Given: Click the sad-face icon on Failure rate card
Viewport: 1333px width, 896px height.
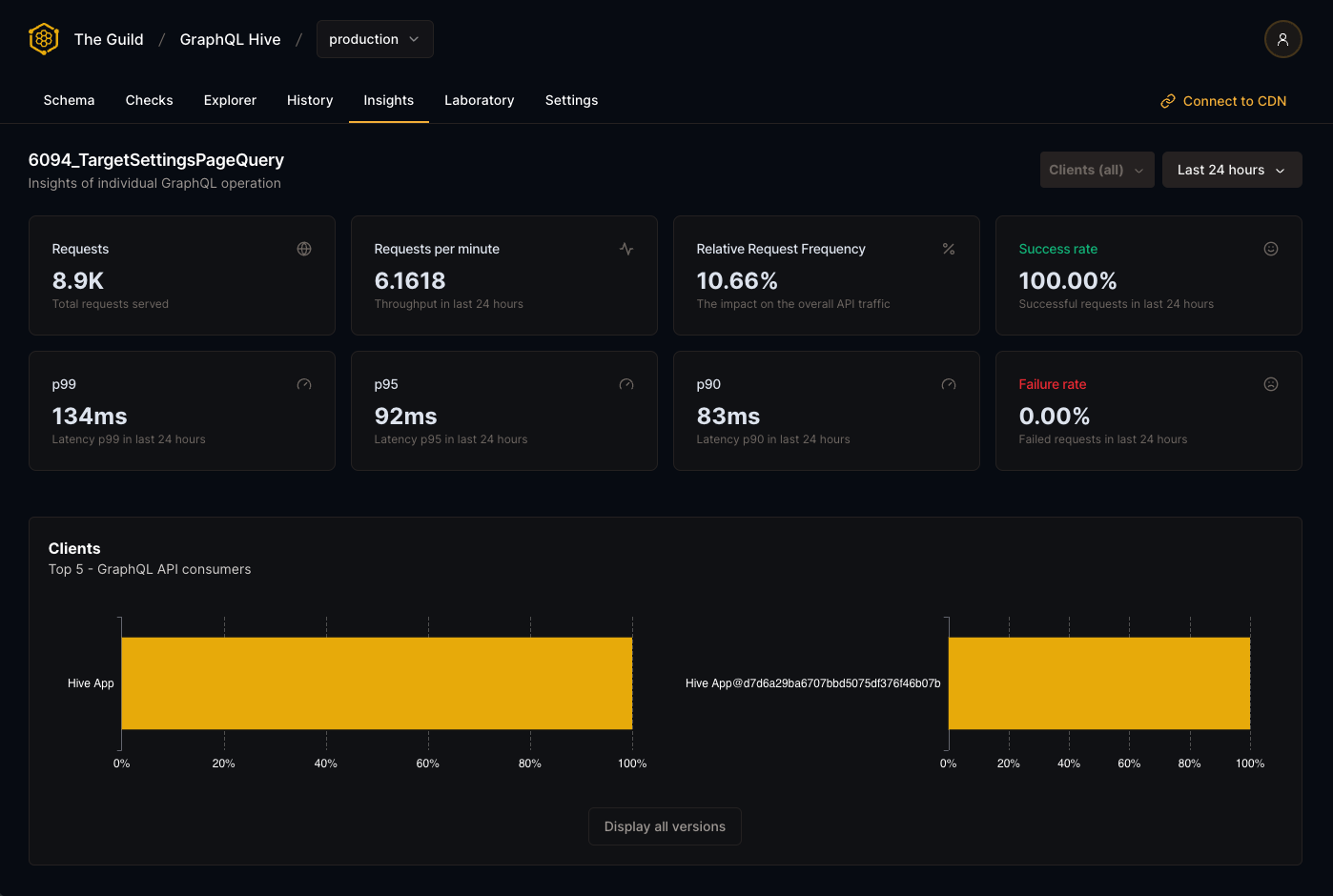Looking at the screenshot, I should pos(1271,383).
